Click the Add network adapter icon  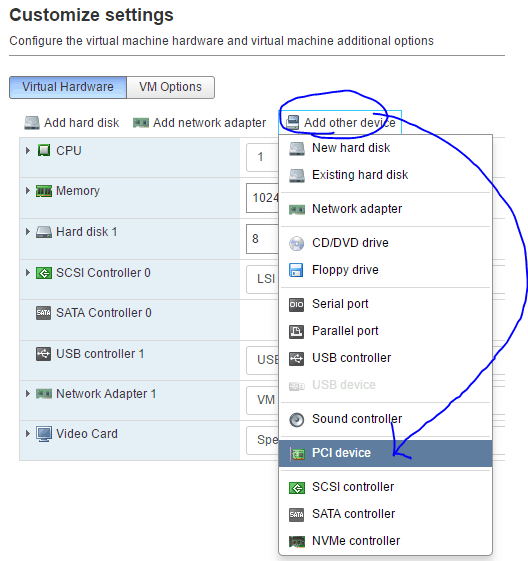[x=141, y=123]
